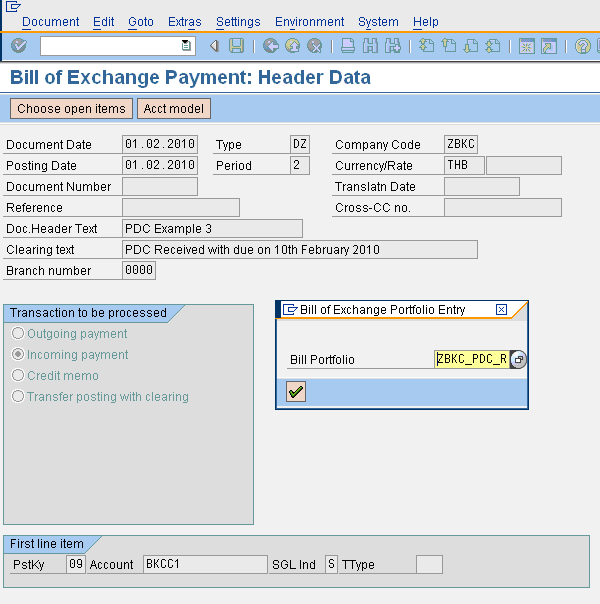Viewport: 600px width, 604px height.
Task: Open the Bill Portfolio search help button
Action: [518, 359]
